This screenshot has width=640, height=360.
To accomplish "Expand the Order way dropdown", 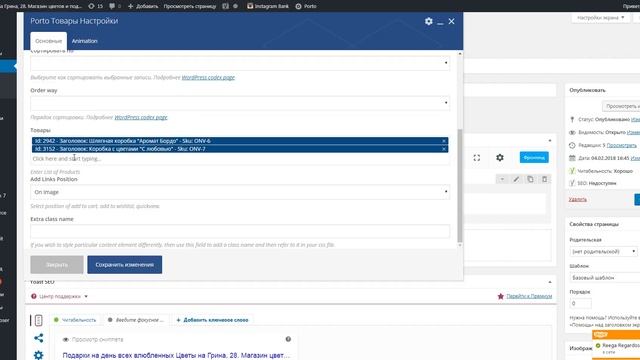I will click(240, 103).
